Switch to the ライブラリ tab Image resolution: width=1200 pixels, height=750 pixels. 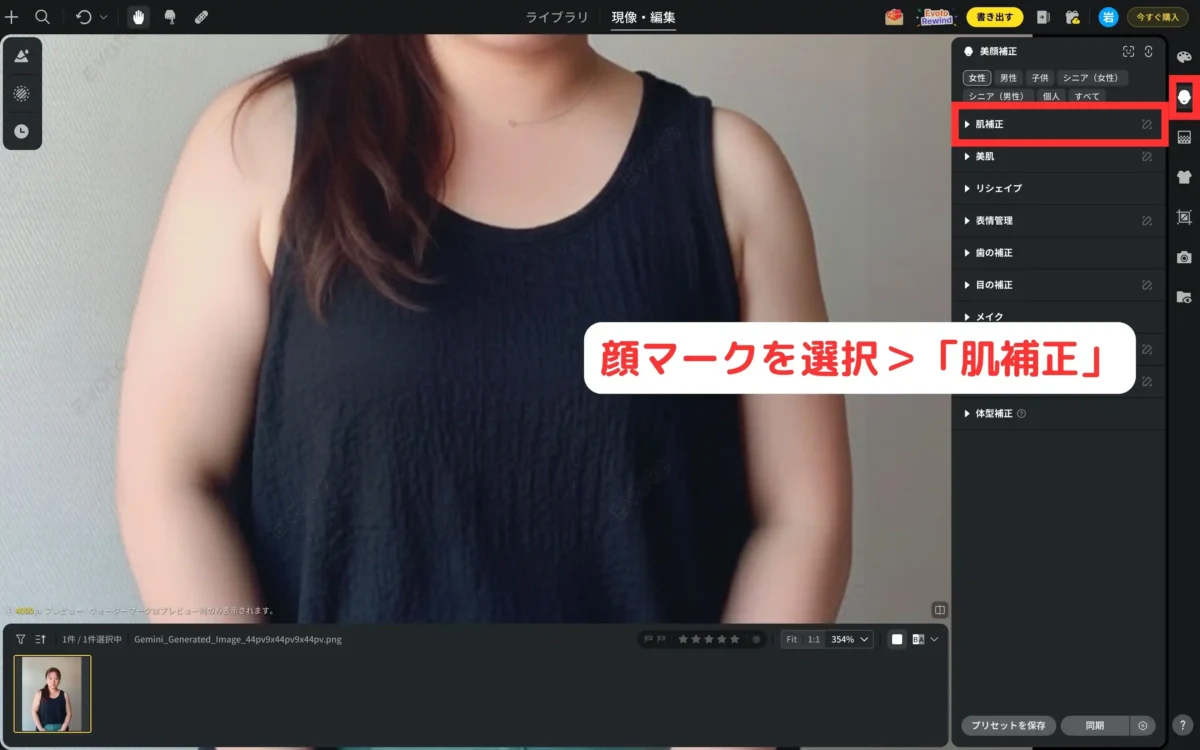557,17
